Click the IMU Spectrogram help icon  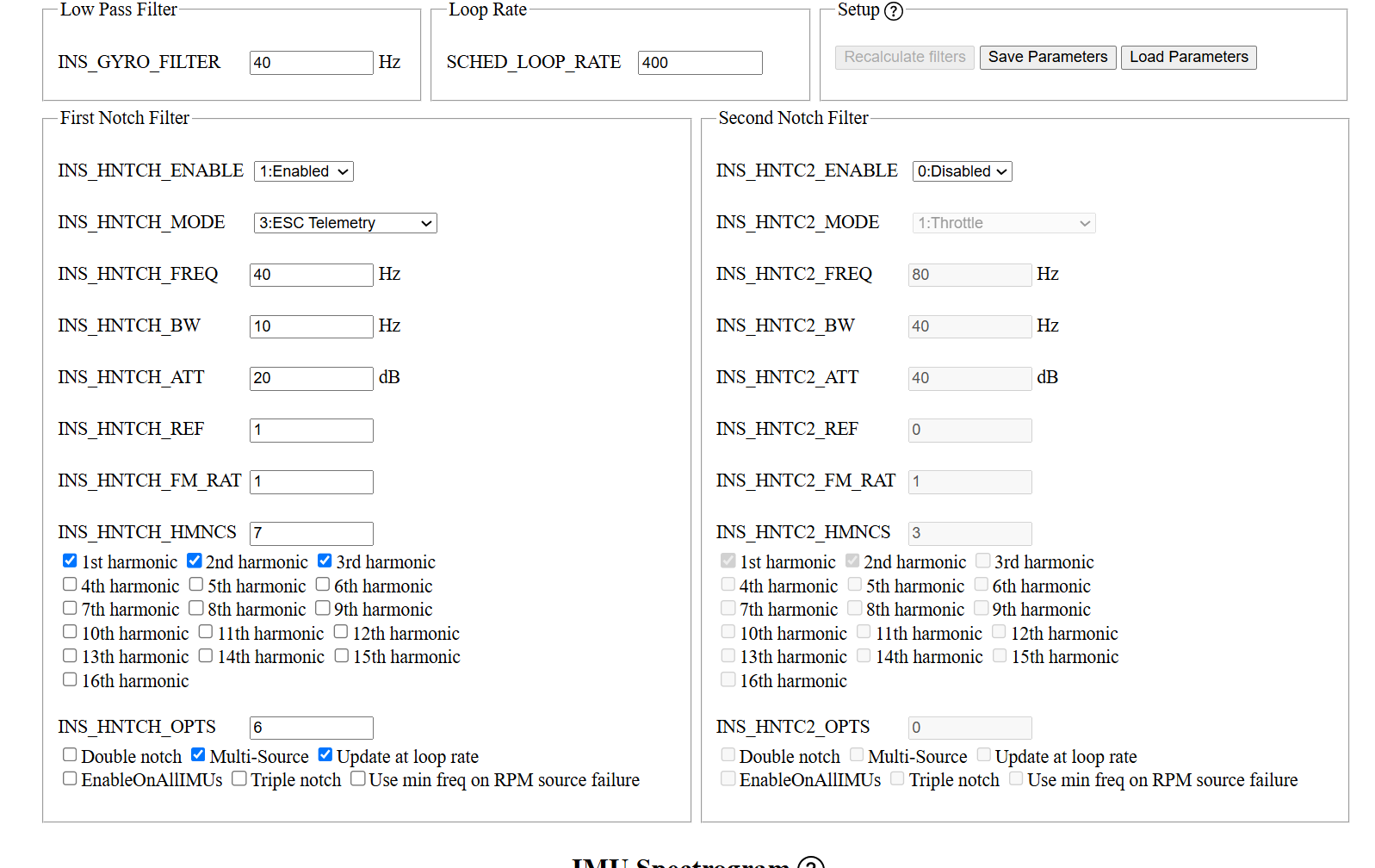pyautogui.click(x=811, y=864)
